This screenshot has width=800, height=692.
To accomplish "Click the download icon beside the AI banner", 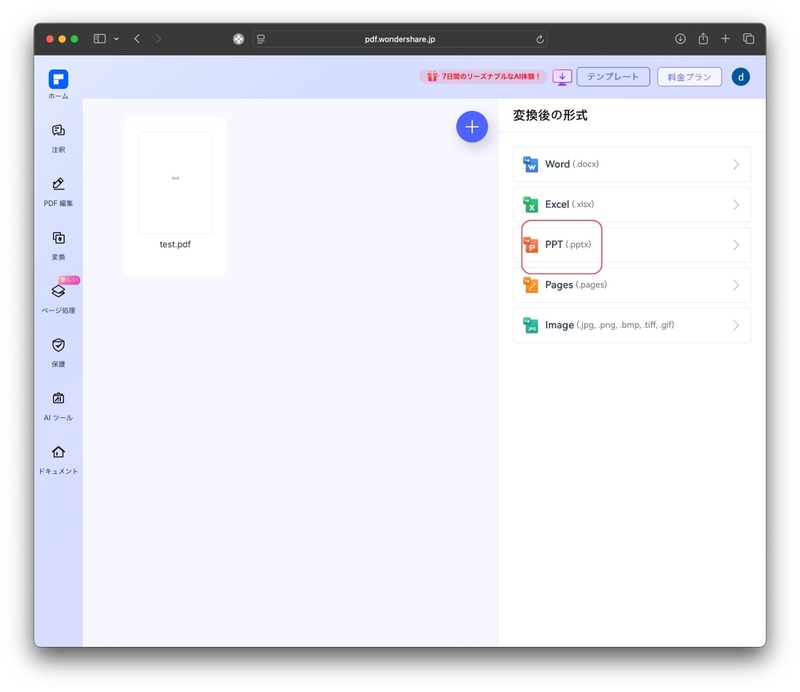I will 562,76.
